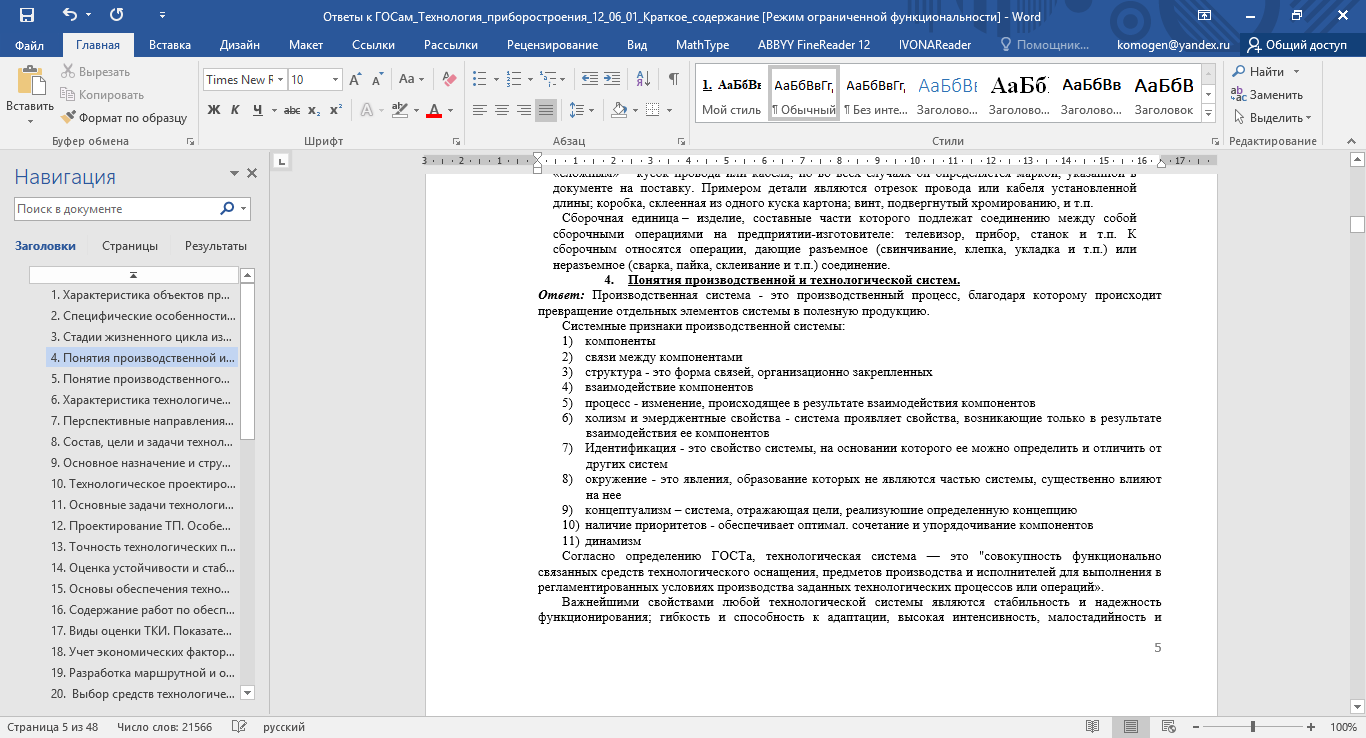Center-align the paragraph text
This screenshot has width=1366, height=738.
click(x=501, y=110)
